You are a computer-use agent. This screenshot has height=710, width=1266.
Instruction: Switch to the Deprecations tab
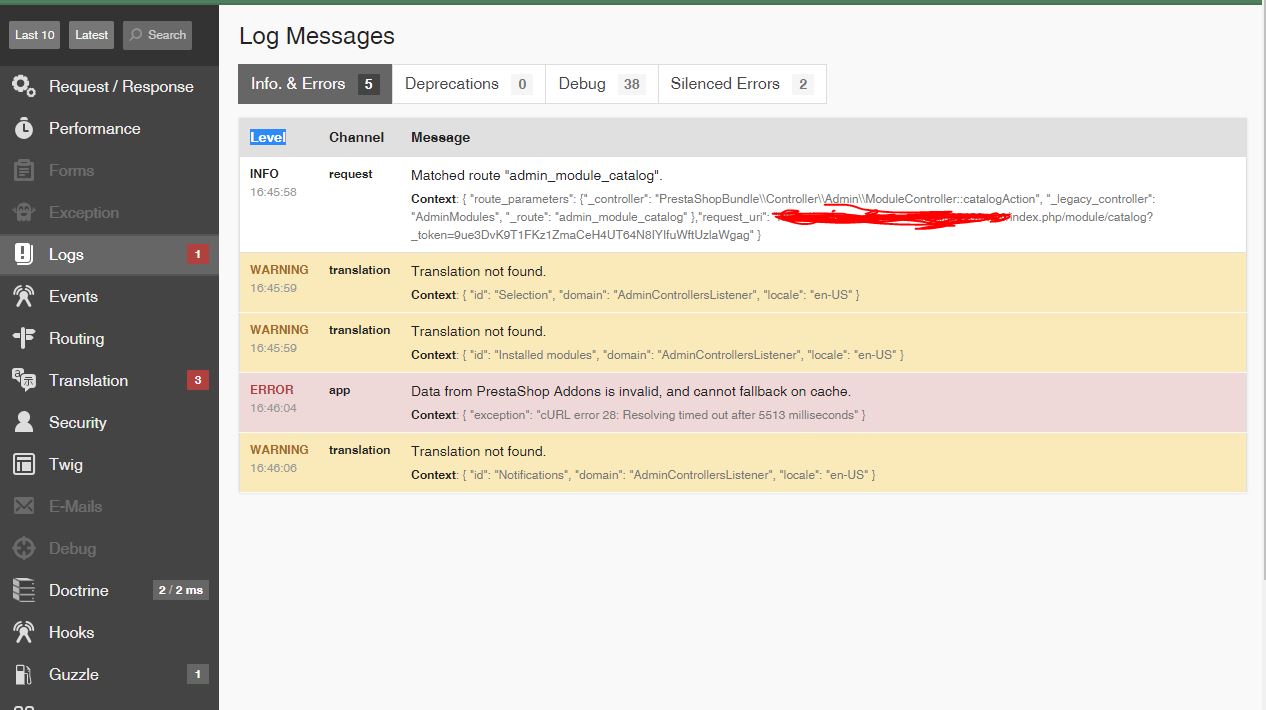[x=468, y=84]
